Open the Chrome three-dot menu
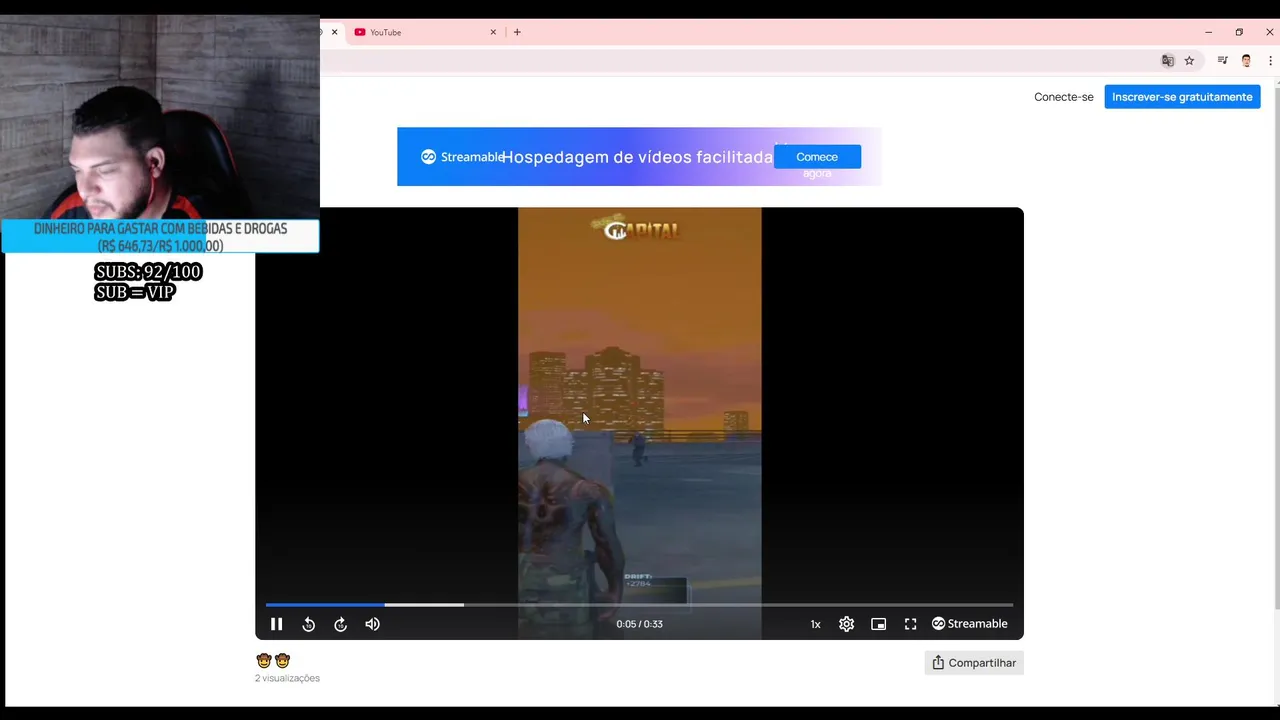 (x=1270, y=61)
